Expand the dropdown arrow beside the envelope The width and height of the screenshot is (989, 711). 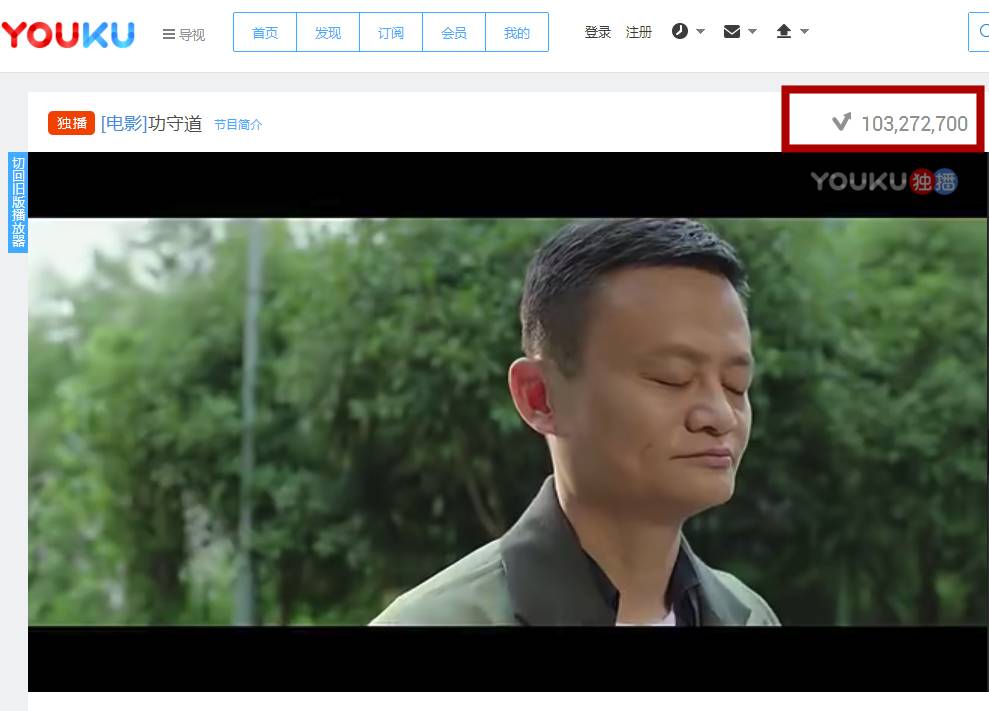[753, 32]
